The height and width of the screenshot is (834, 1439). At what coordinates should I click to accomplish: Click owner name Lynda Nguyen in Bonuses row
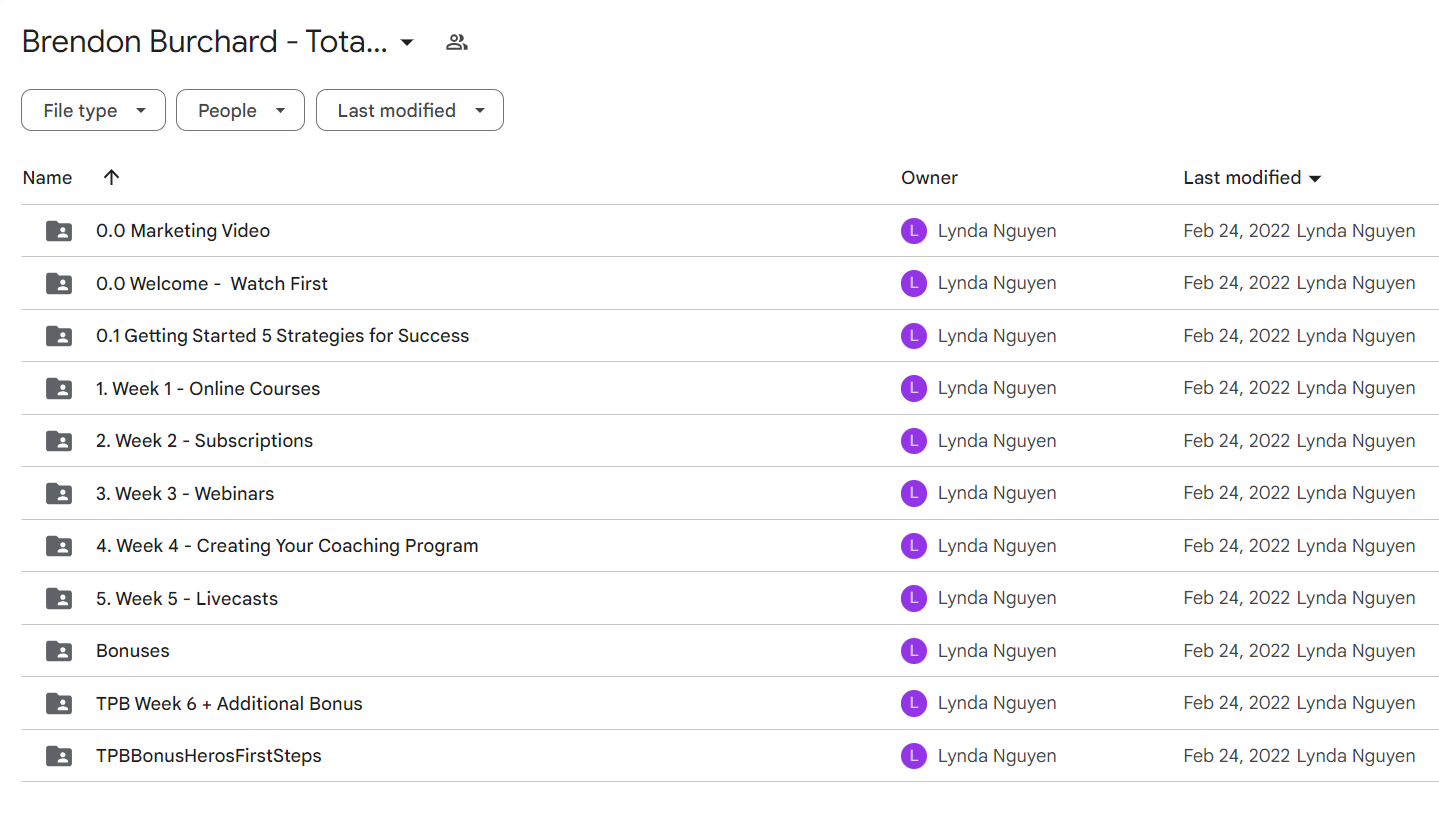tap(997, 651)
